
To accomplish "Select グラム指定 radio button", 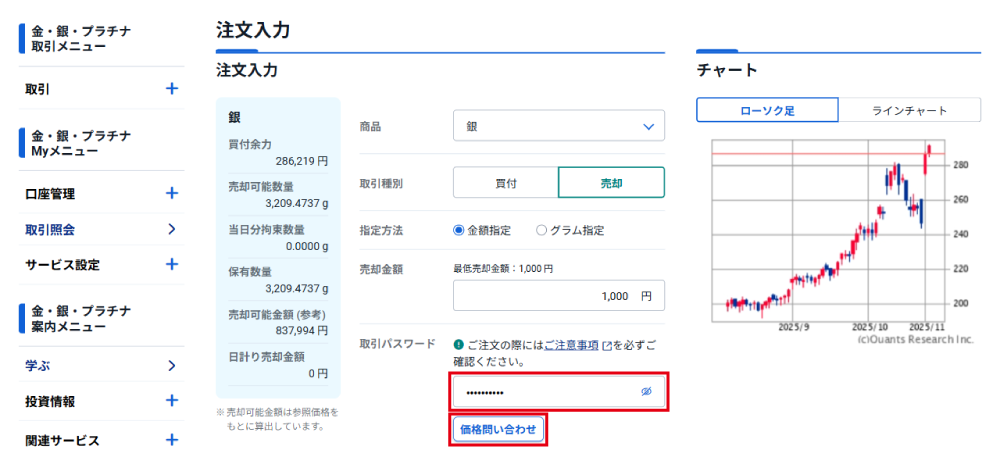I will (x=542, y=230).
